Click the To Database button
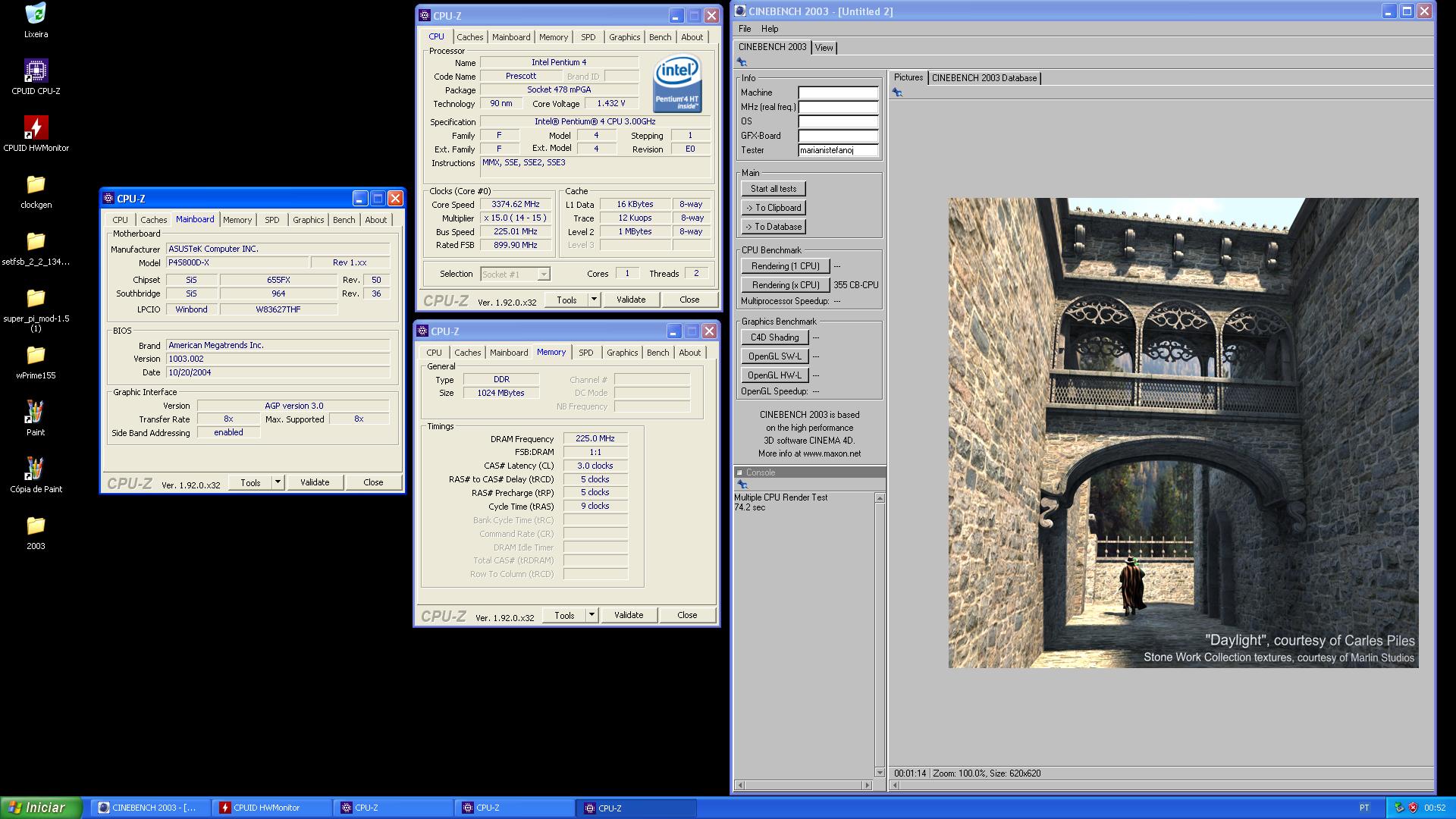 pos(773,227)
